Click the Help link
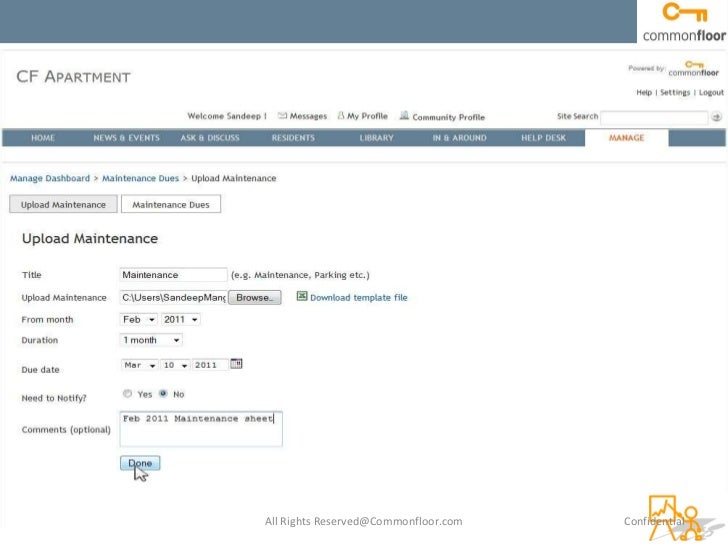Viewport: 728px width, 546px height. (644, 92)
